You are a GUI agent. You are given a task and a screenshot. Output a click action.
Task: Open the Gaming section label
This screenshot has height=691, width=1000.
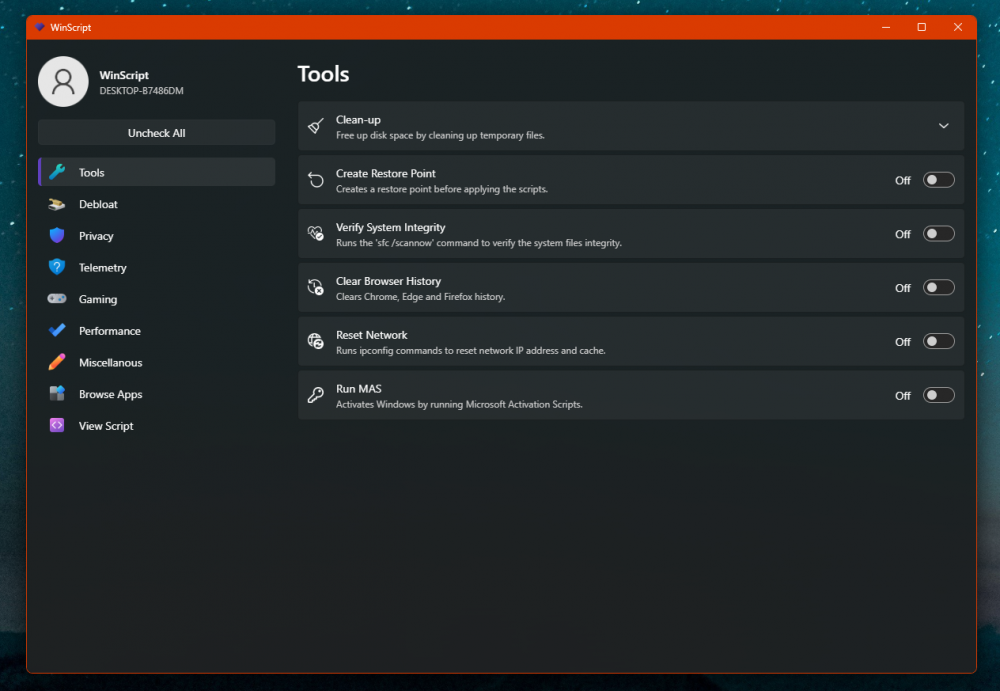click(x=98, y=300)
